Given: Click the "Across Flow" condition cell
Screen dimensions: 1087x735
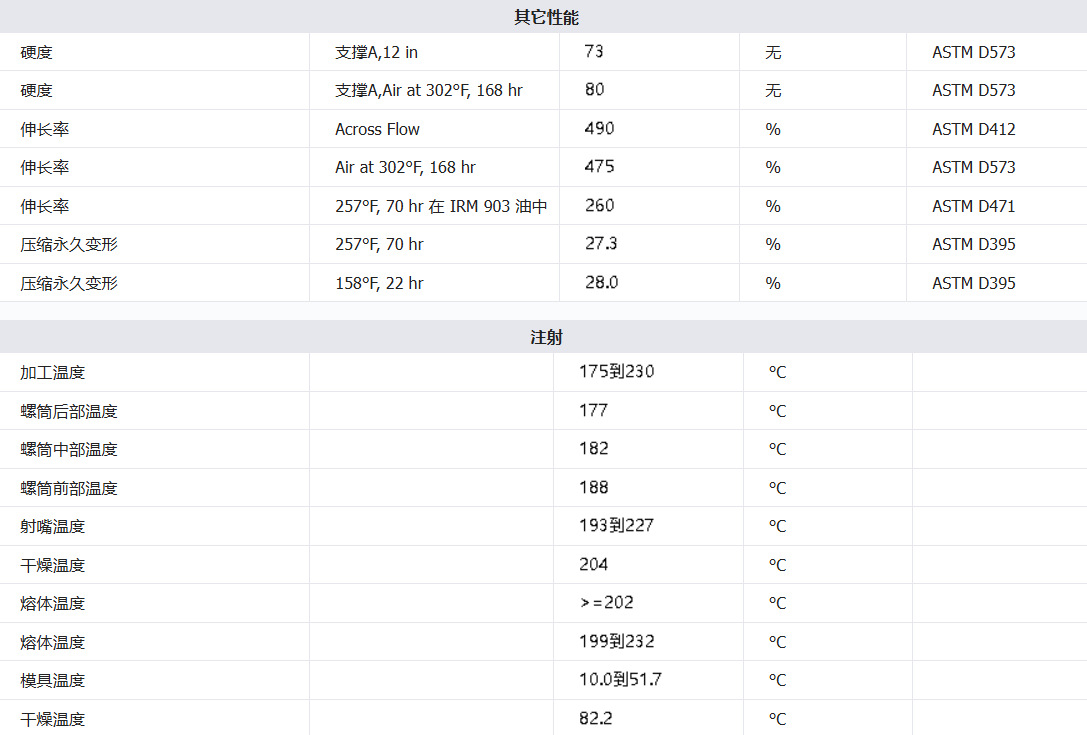Looking at the screenshot, I should tap(377, 129).
